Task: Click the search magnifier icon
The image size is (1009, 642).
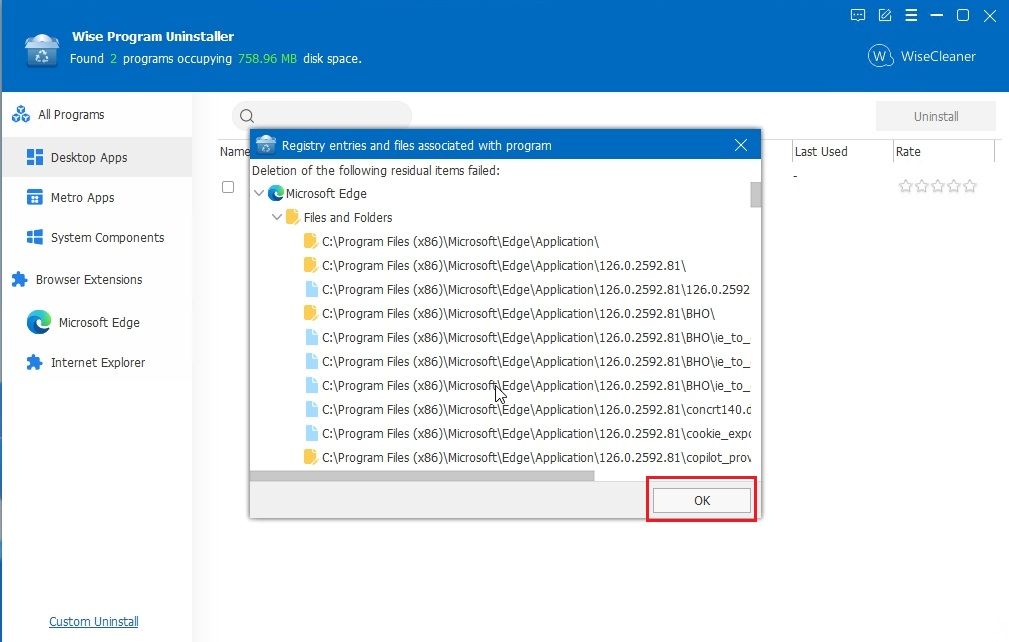Action: 246,116
